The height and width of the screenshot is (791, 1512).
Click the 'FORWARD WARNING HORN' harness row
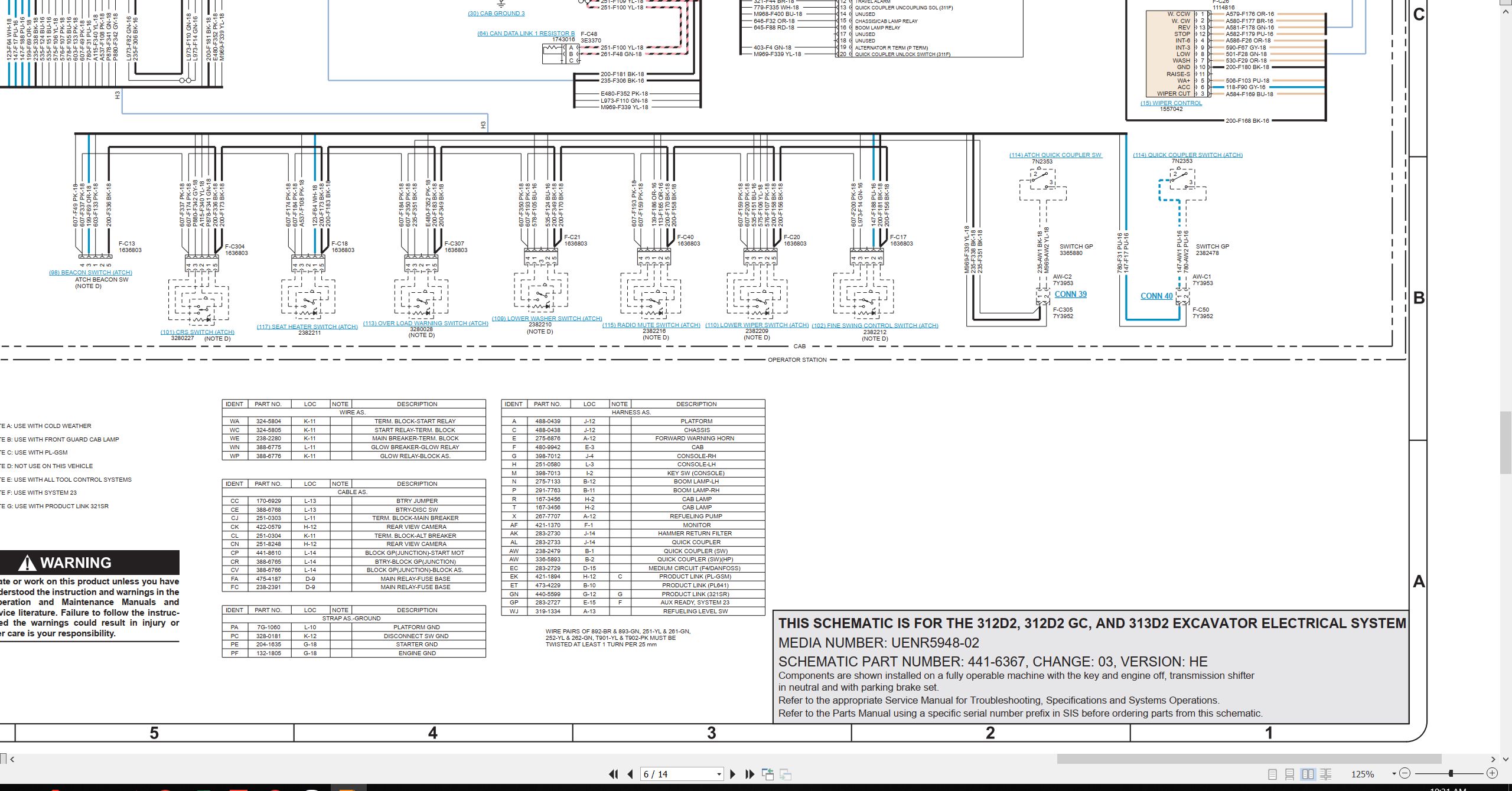[633, 439]
